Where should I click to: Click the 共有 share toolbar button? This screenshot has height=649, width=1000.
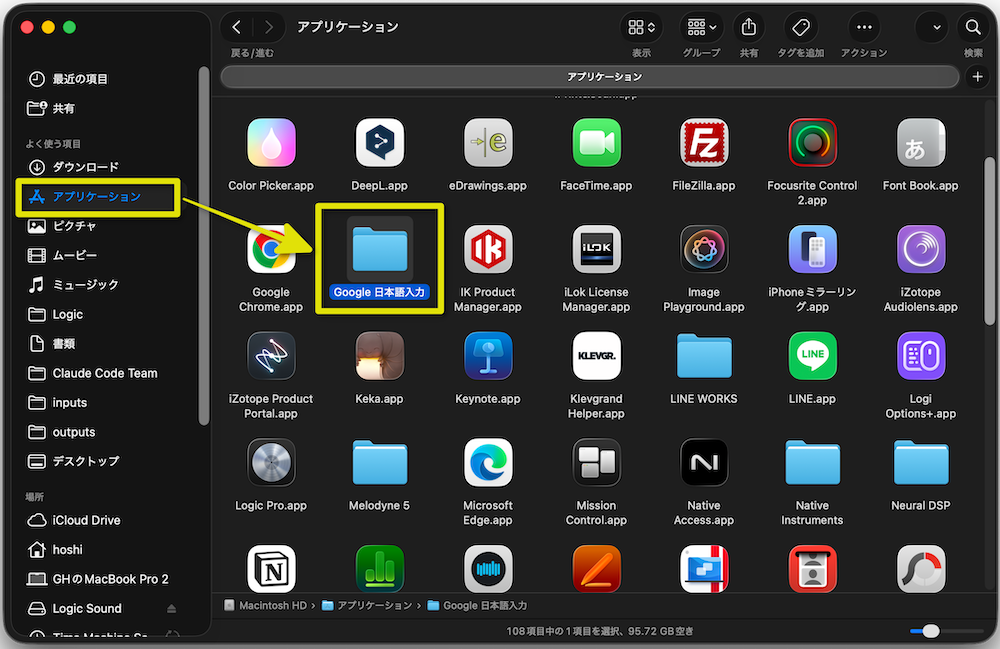(749, 27)
